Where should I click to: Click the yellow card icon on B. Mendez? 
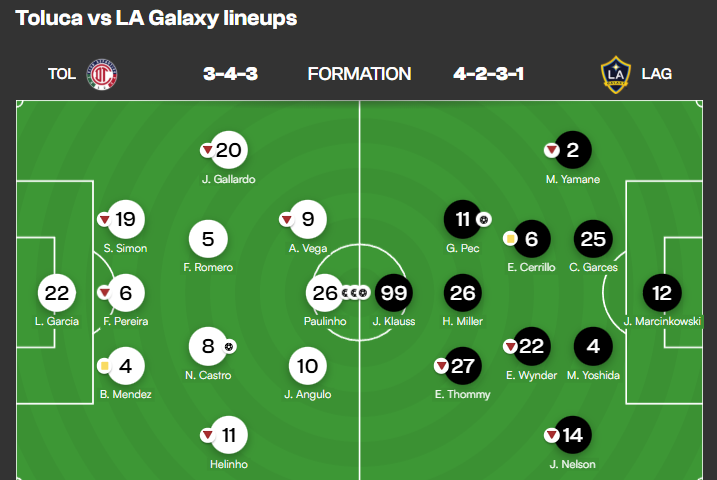click(104, 366)
